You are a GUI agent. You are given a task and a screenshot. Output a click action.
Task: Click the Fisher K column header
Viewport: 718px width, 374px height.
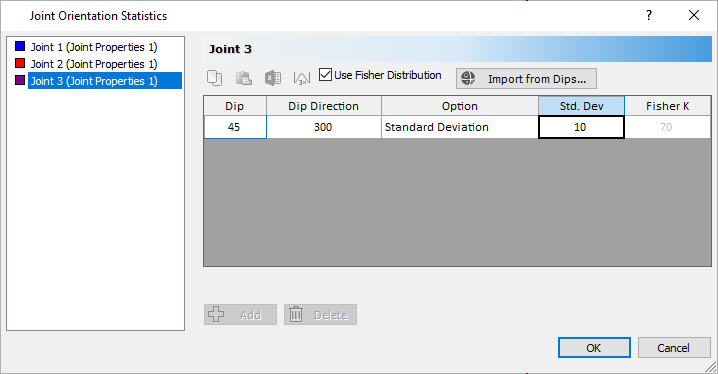click(667, 106)
